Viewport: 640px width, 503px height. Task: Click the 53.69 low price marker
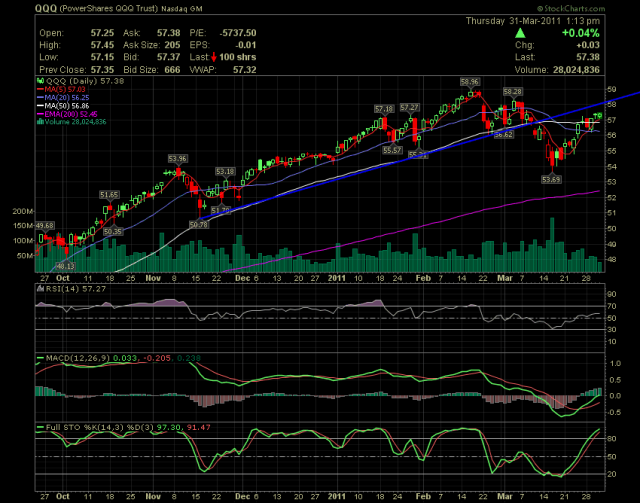(x=551, y=179)
